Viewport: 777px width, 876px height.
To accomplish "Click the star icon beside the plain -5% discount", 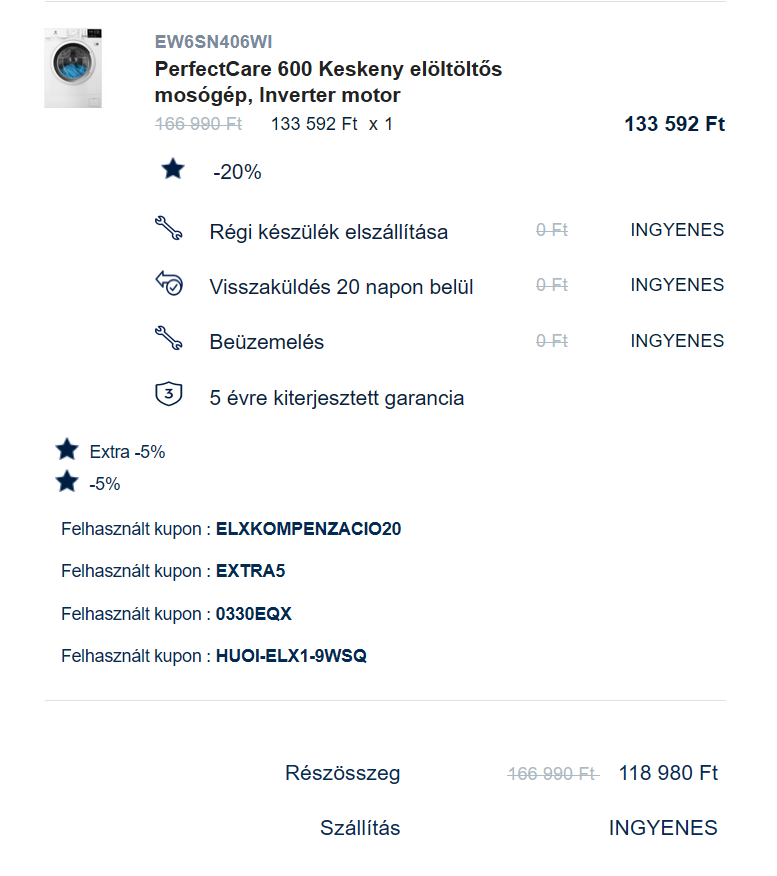I will 67,482.
